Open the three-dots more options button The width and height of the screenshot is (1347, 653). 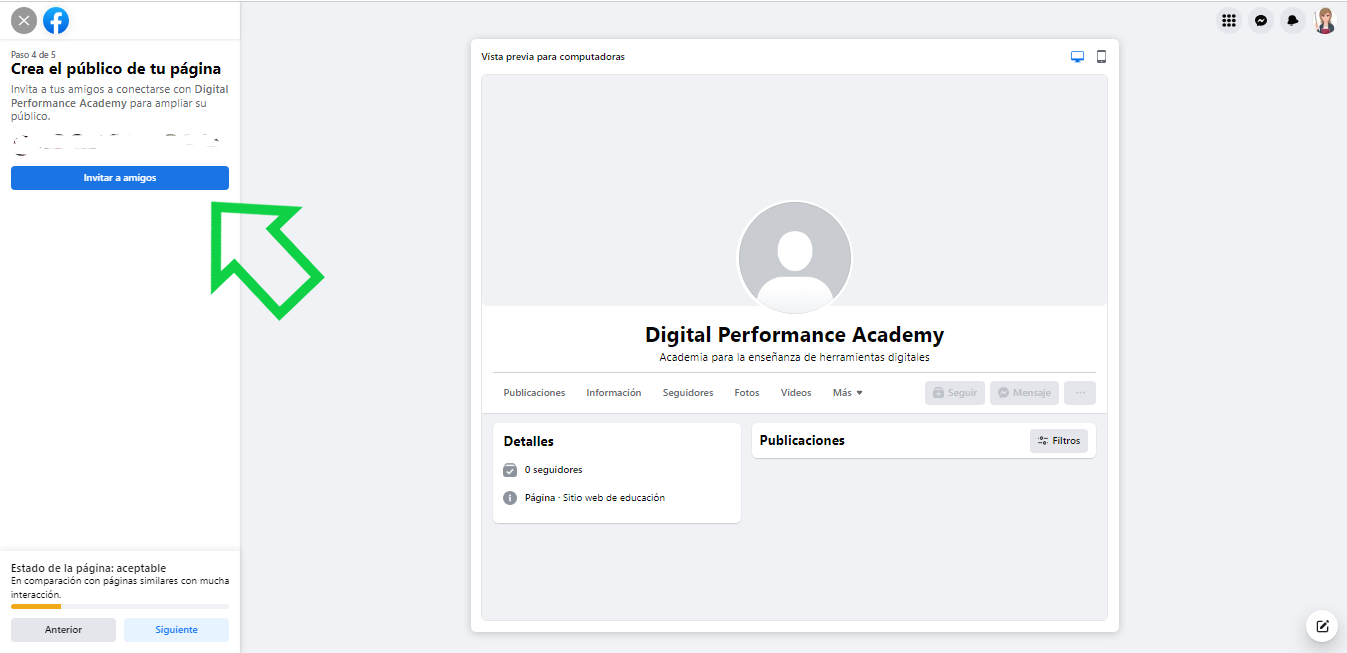pyautogui.click(x=1080, y=393)
